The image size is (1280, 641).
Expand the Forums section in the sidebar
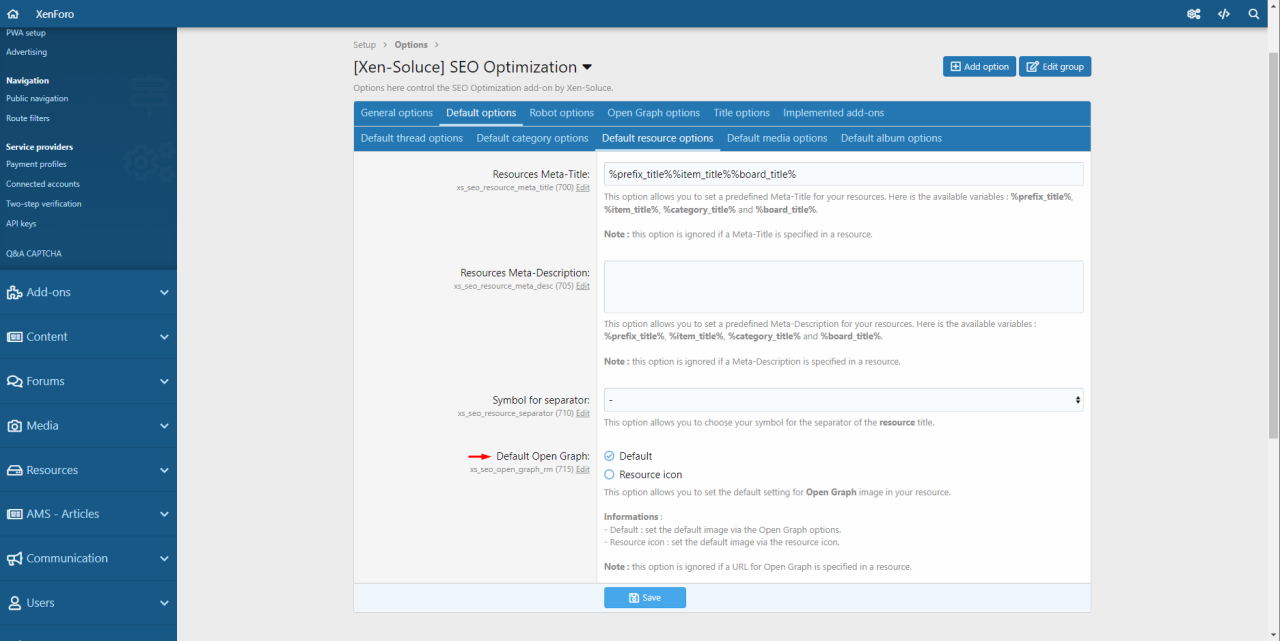(165, 381)
